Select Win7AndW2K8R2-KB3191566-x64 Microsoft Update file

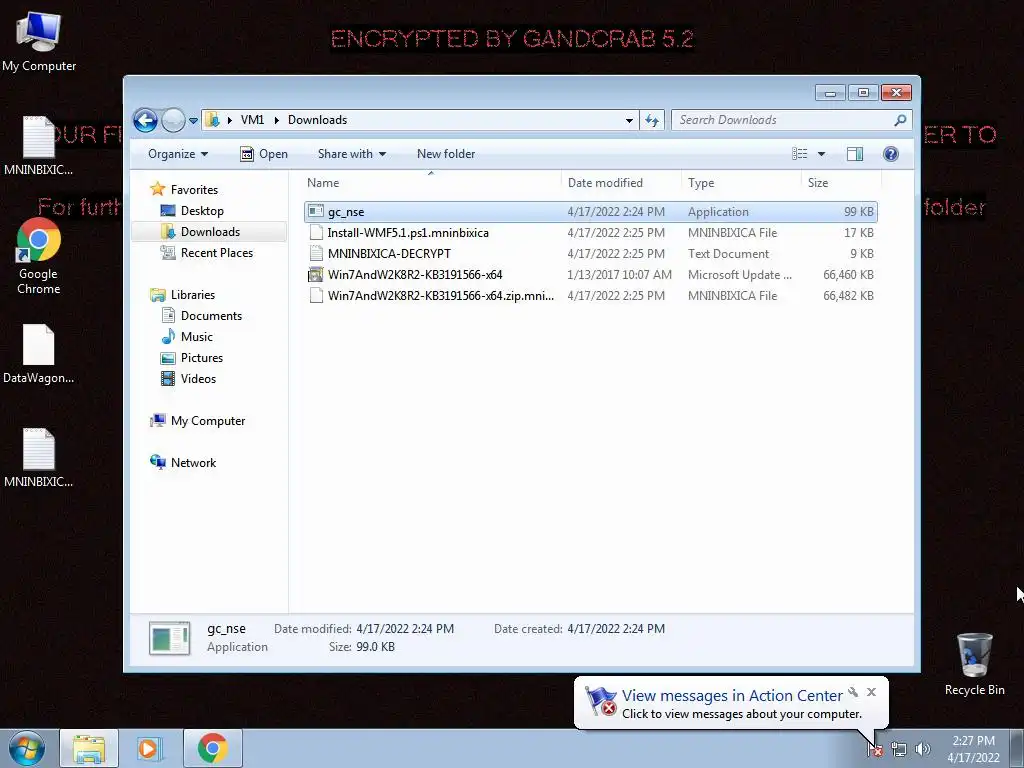pyautogui.click(x=590, y=274)
